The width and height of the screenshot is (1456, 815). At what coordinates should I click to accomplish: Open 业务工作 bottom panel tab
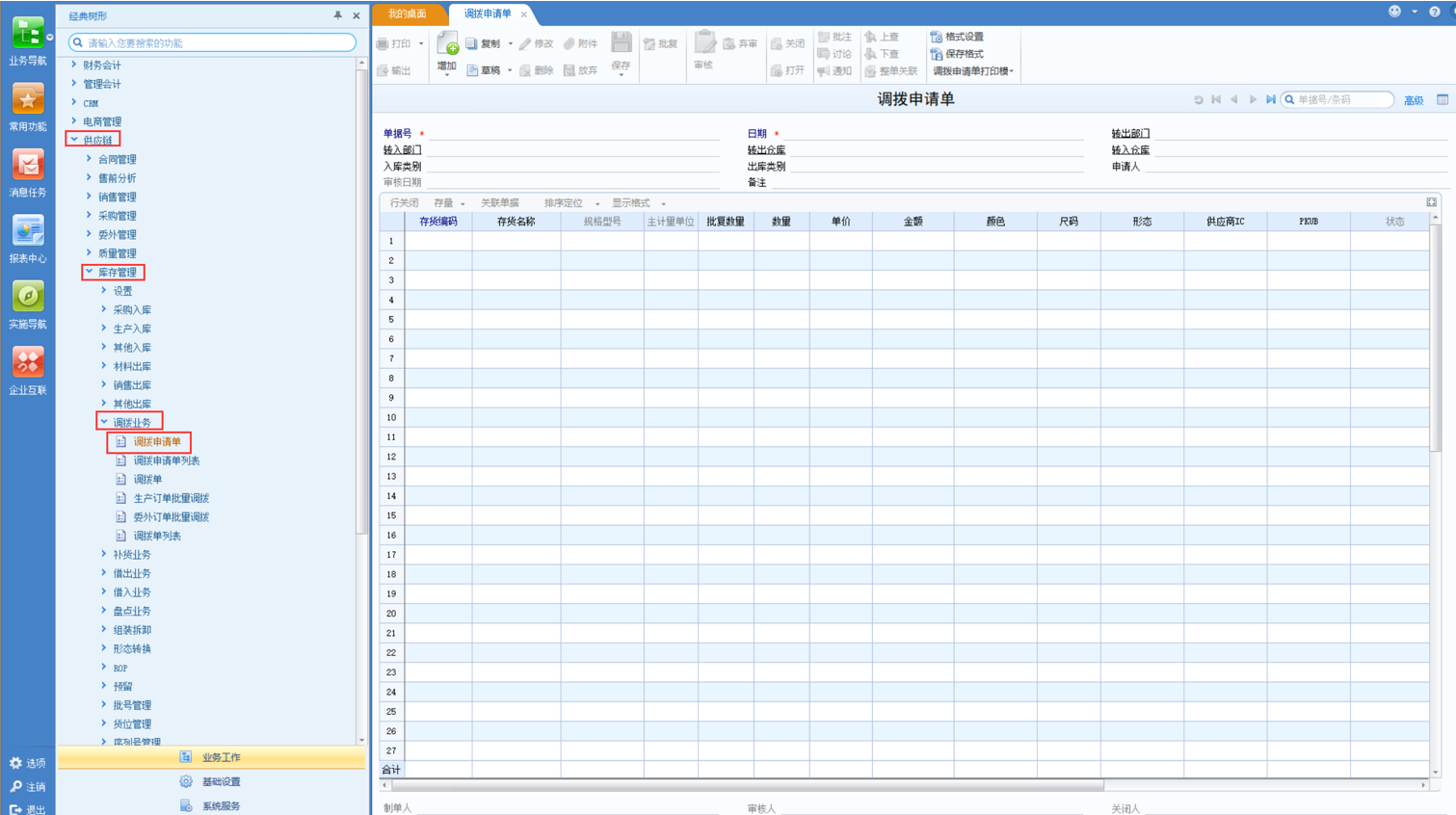click(211, 757)
